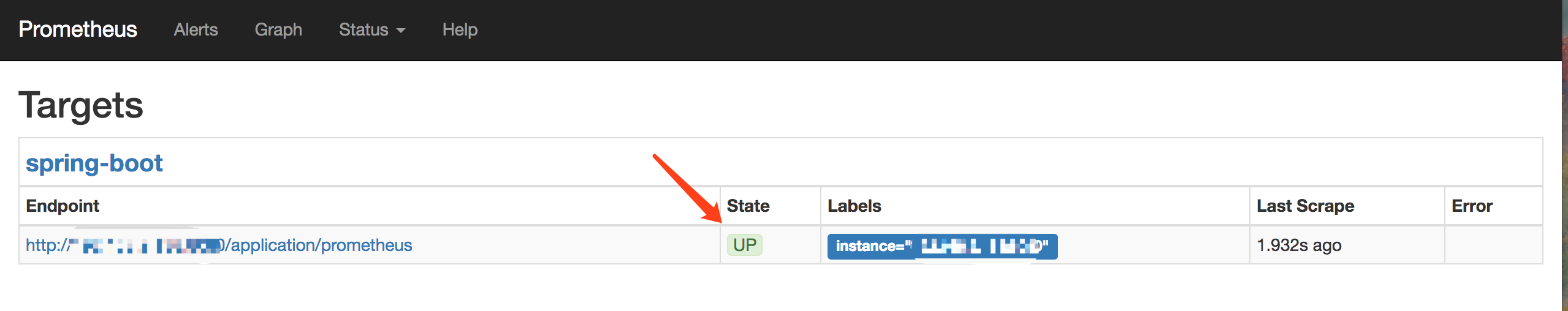Open the /application/prometheus endpoint link

219,245
